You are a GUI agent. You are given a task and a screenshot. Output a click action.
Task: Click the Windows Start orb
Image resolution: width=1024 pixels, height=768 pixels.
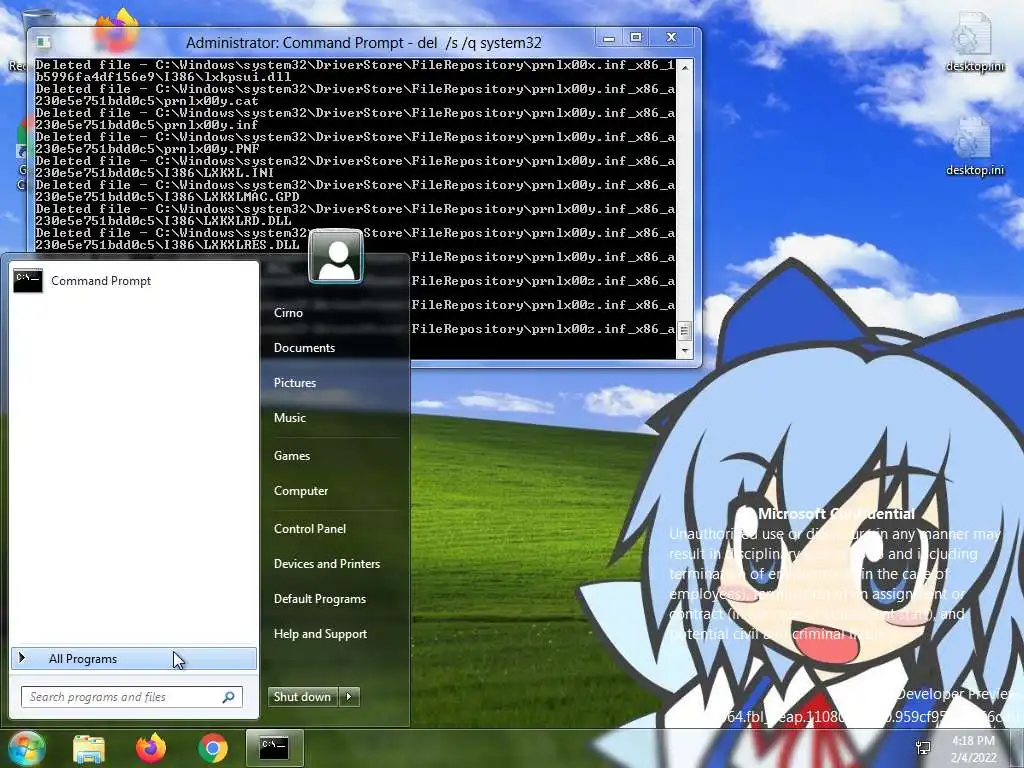pos(26,748)
